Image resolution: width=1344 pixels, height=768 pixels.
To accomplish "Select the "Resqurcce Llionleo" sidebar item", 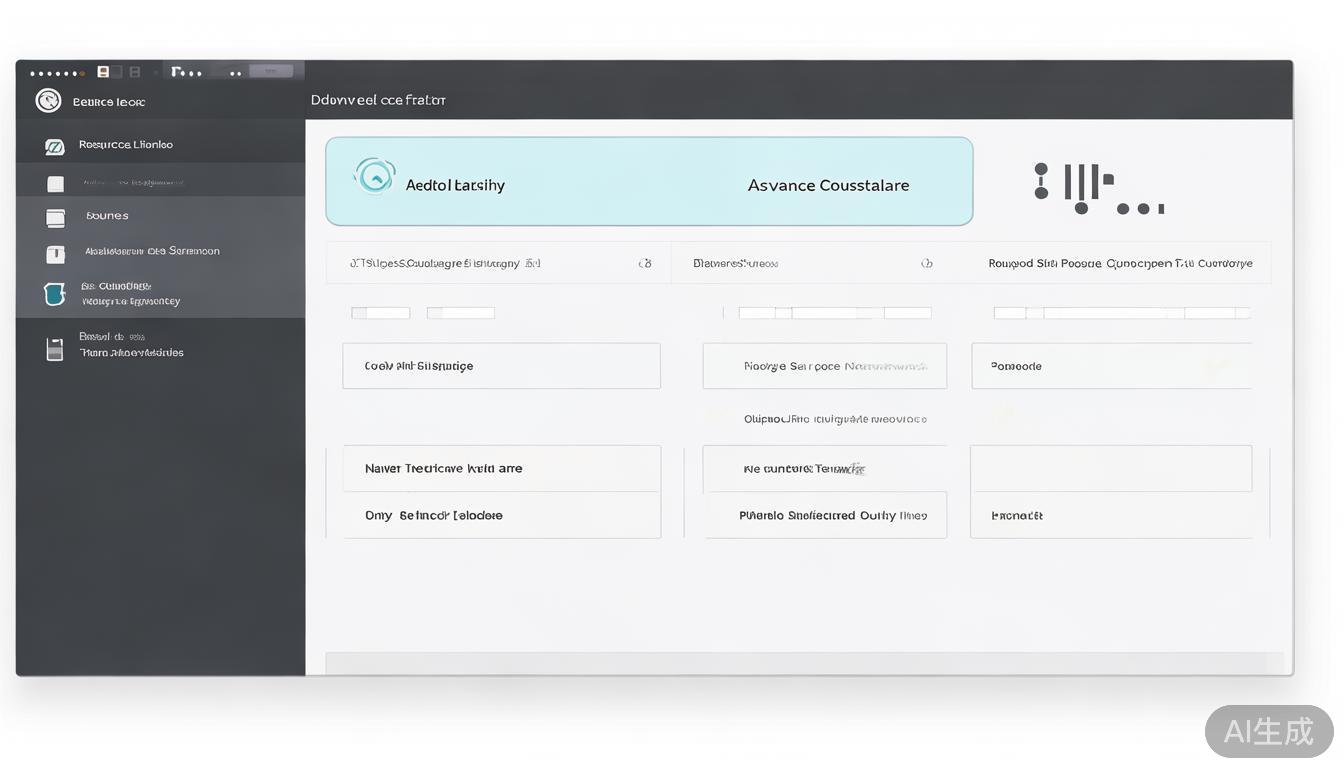I will point(126,145).
